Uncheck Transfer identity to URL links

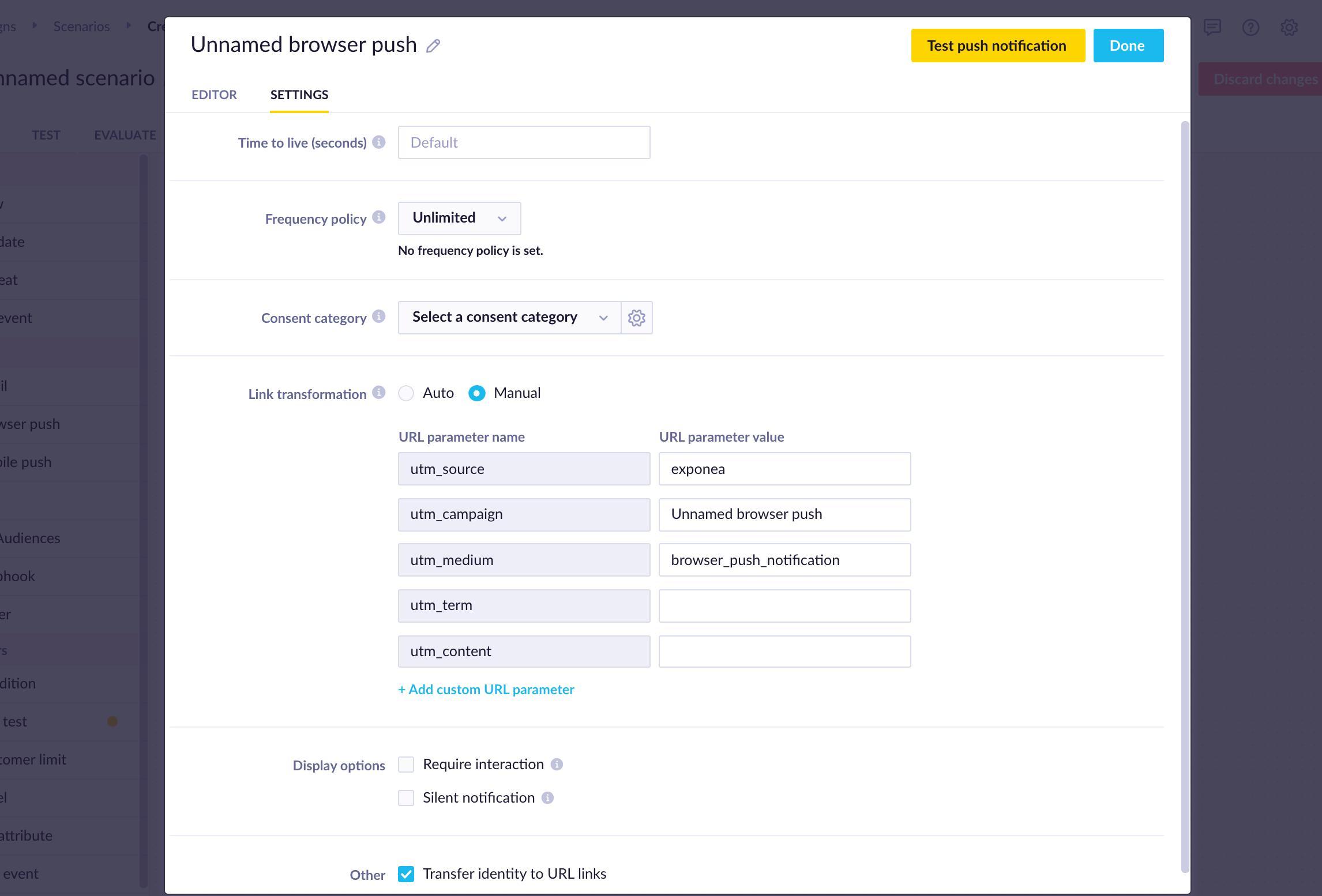pyautogui.click(x=406, y=874)
